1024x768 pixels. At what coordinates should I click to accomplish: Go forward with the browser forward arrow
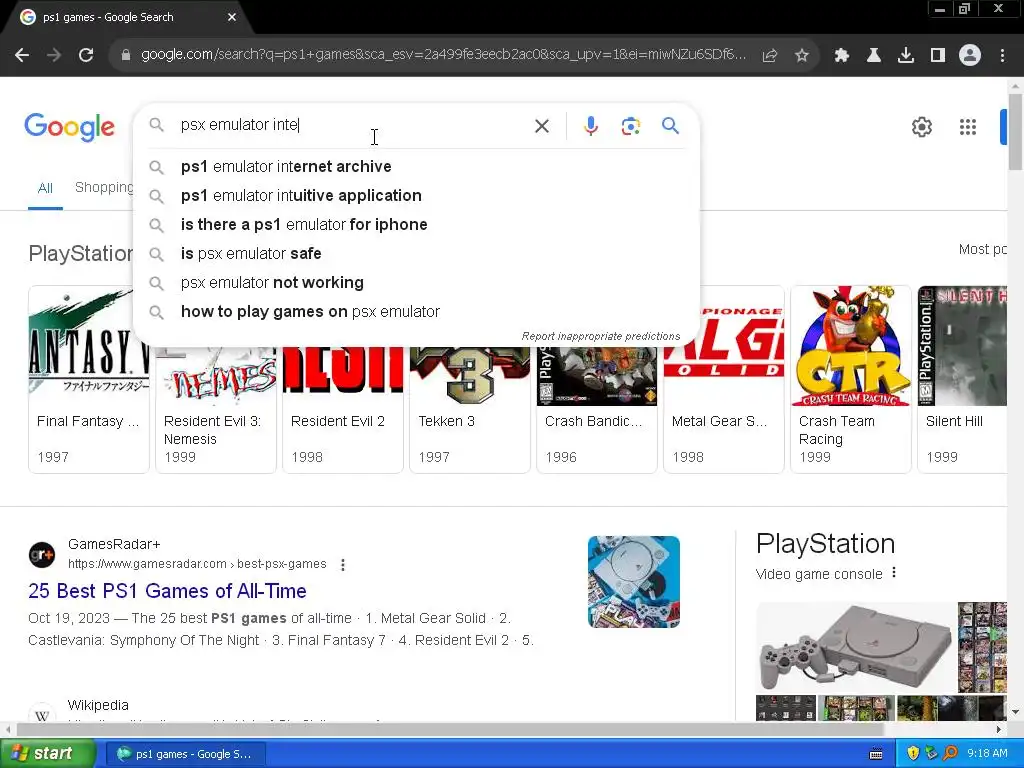coord(54,56)
